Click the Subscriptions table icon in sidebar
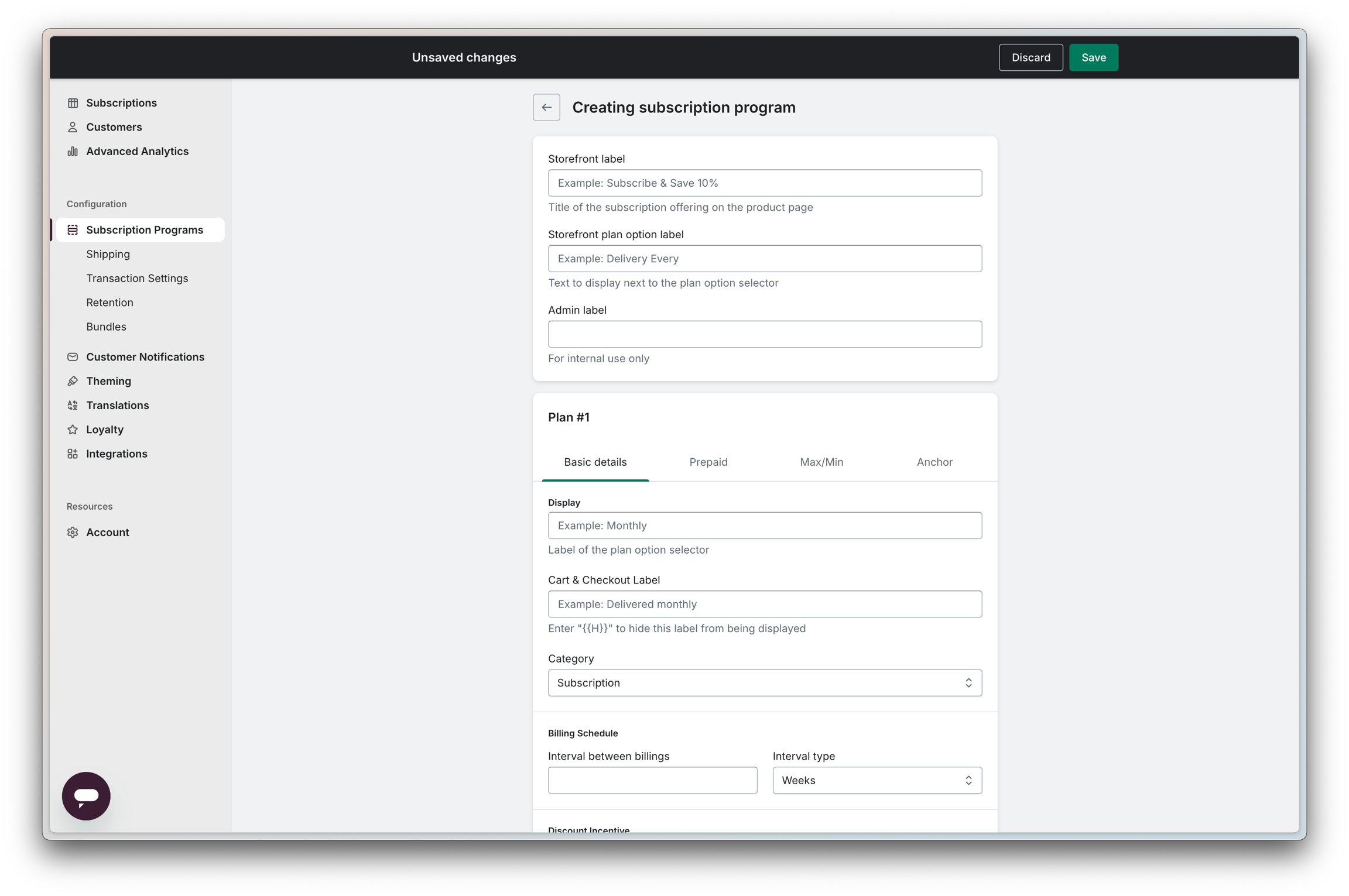1349x896 pixels. [x=73, y=103]
